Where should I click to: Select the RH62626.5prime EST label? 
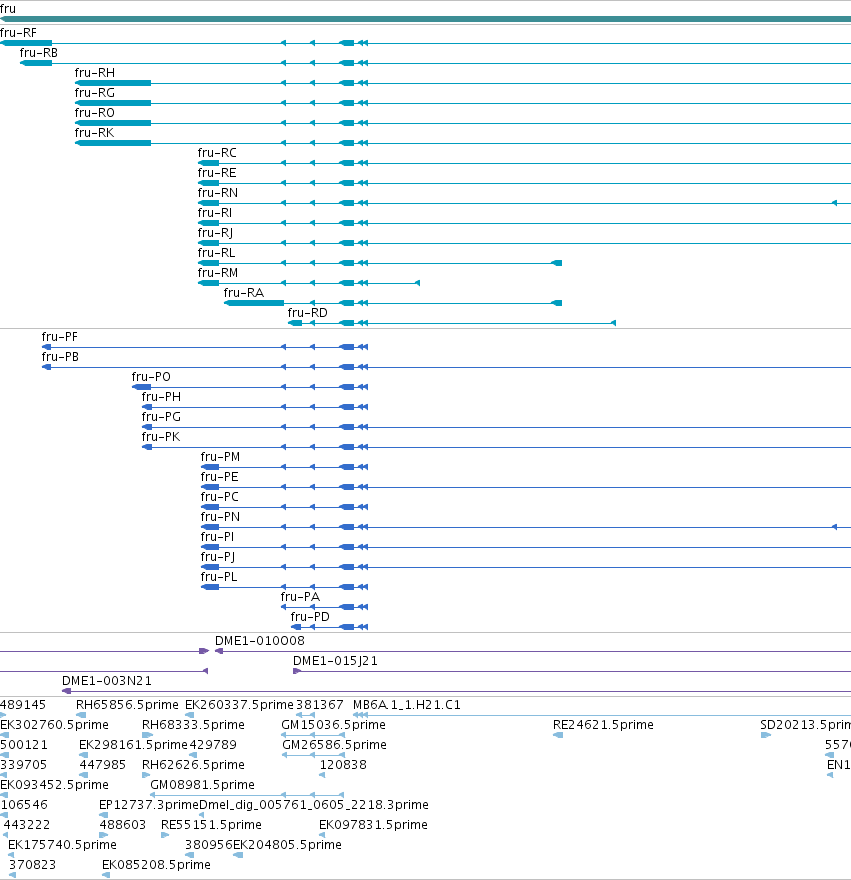193,765
